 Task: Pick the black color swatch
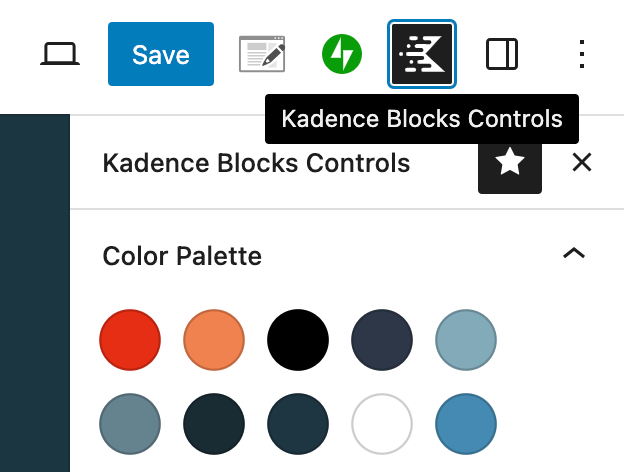click(x=298, y=341)
